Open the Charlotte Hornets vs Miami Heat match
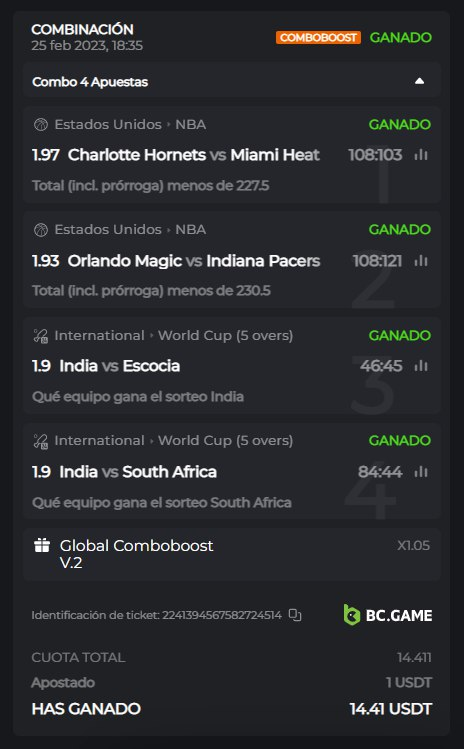Screen dimensions: 464x749 [194, 155]
